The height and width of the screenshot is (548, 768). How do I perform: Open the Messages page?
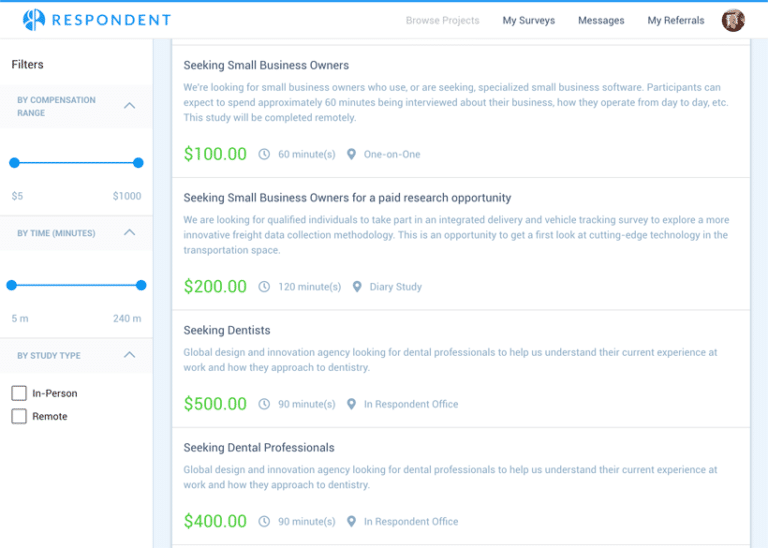pos(600,20)
